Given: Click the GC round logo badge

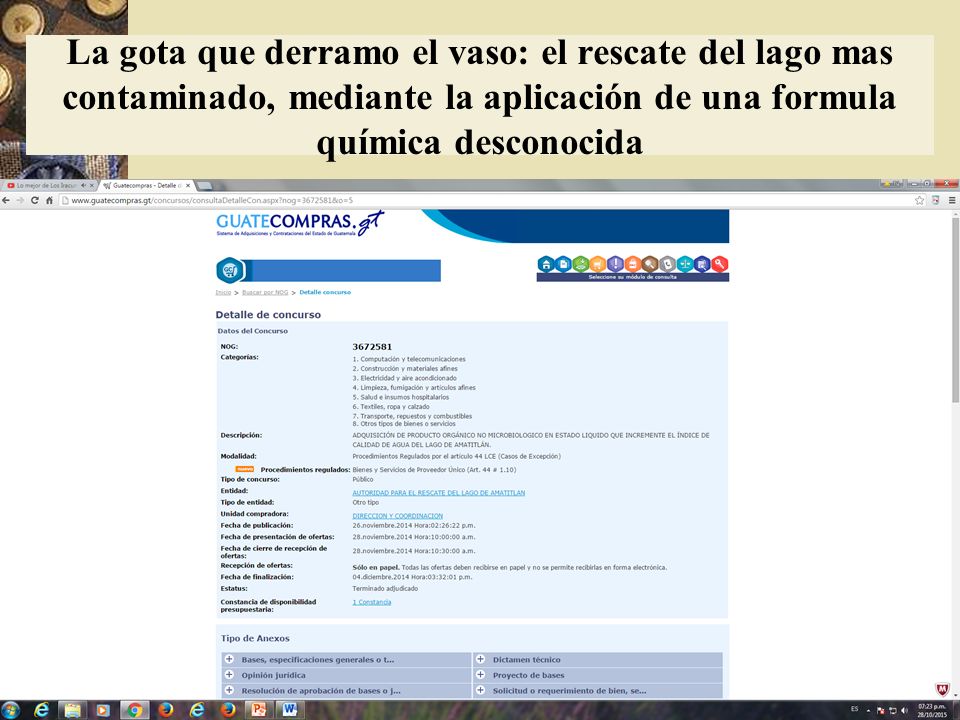Looking at the screenshot, I should tap(230, 270).
